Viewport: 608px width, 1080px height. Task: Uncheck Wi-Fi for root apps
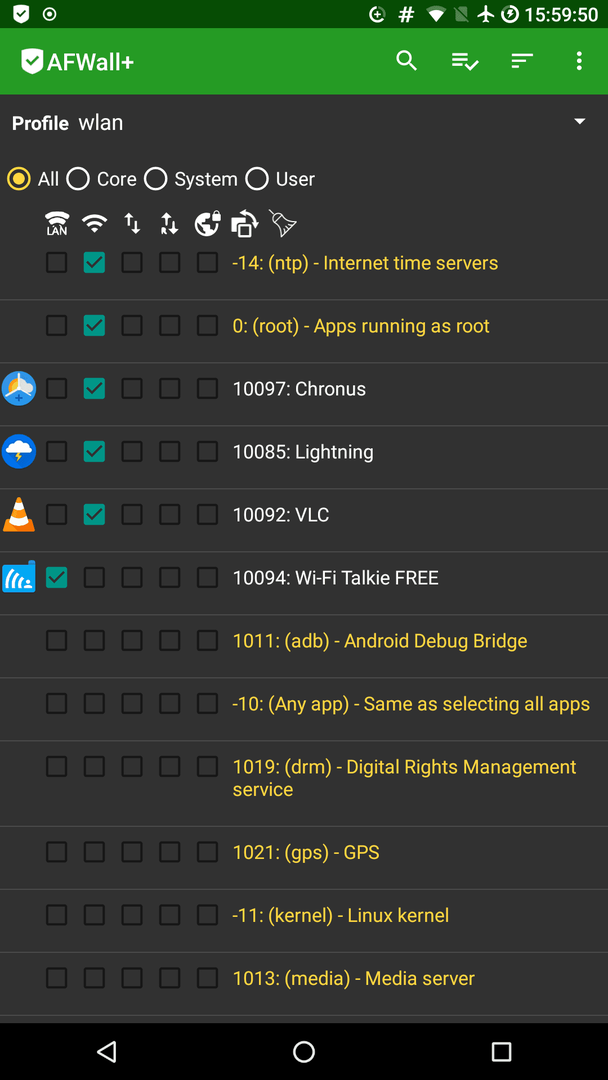(x=94, y=326)
